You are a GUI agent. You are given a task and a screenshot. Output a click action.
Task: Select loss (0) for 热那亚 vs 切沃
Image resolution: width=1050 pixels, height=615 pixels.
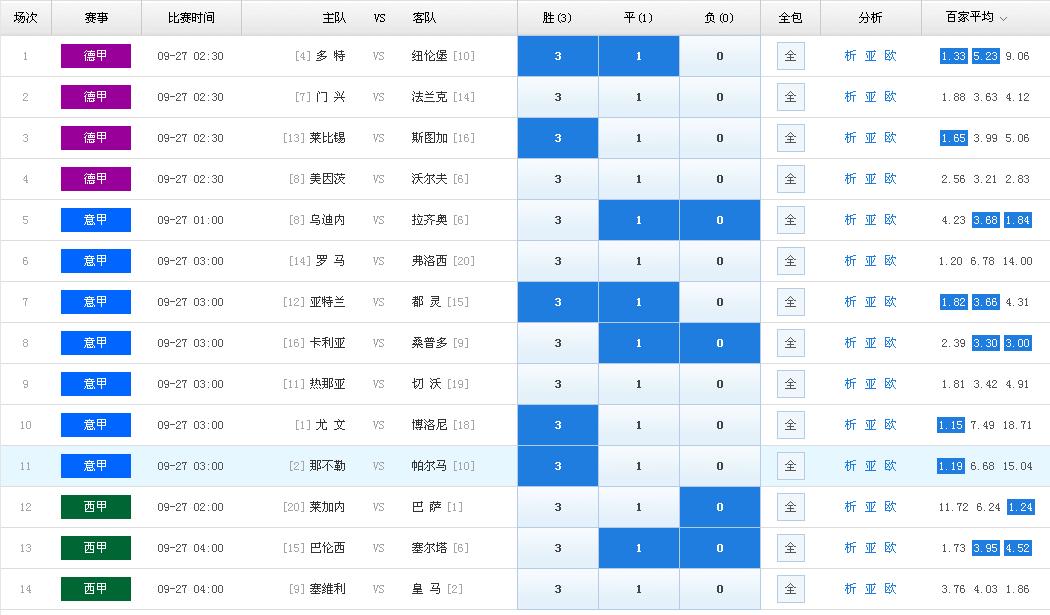click(720, 384)
